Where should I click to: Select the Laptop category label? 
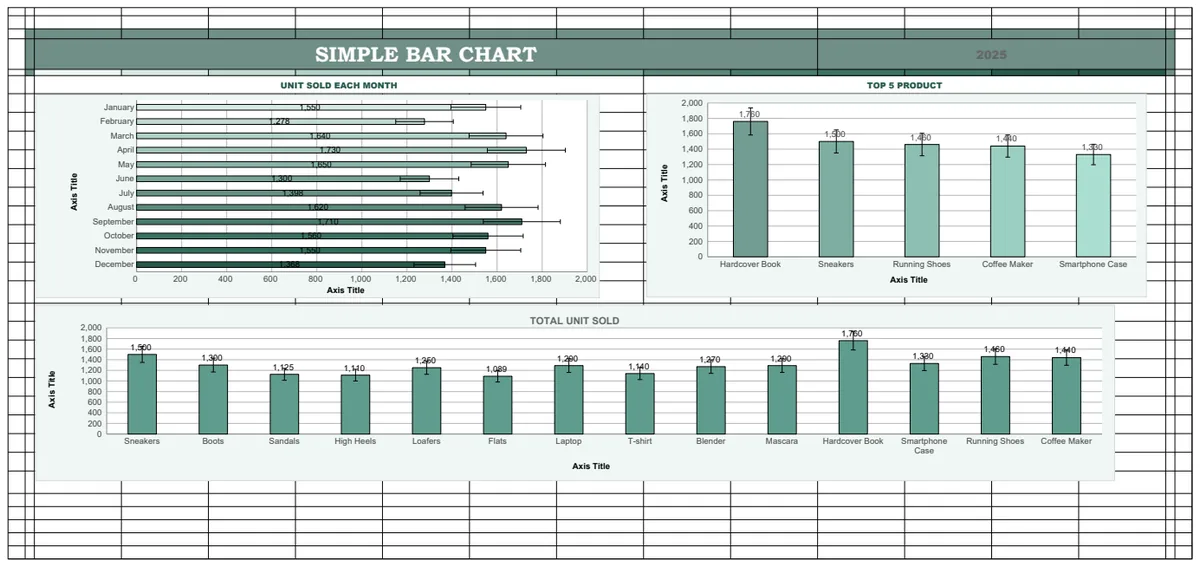(x=569, y=441)
